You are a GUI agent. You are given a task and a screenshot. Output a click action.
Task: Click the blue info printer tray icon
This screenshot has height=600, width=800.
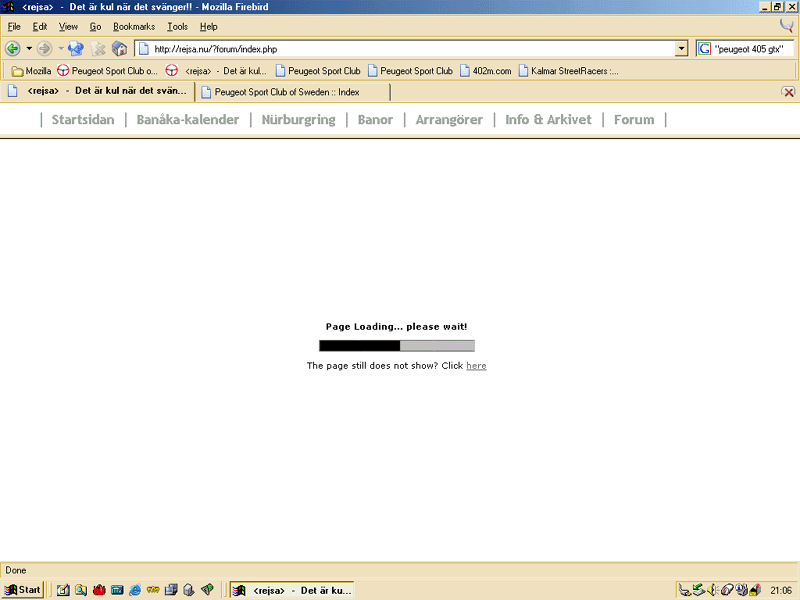coord(741,590)
